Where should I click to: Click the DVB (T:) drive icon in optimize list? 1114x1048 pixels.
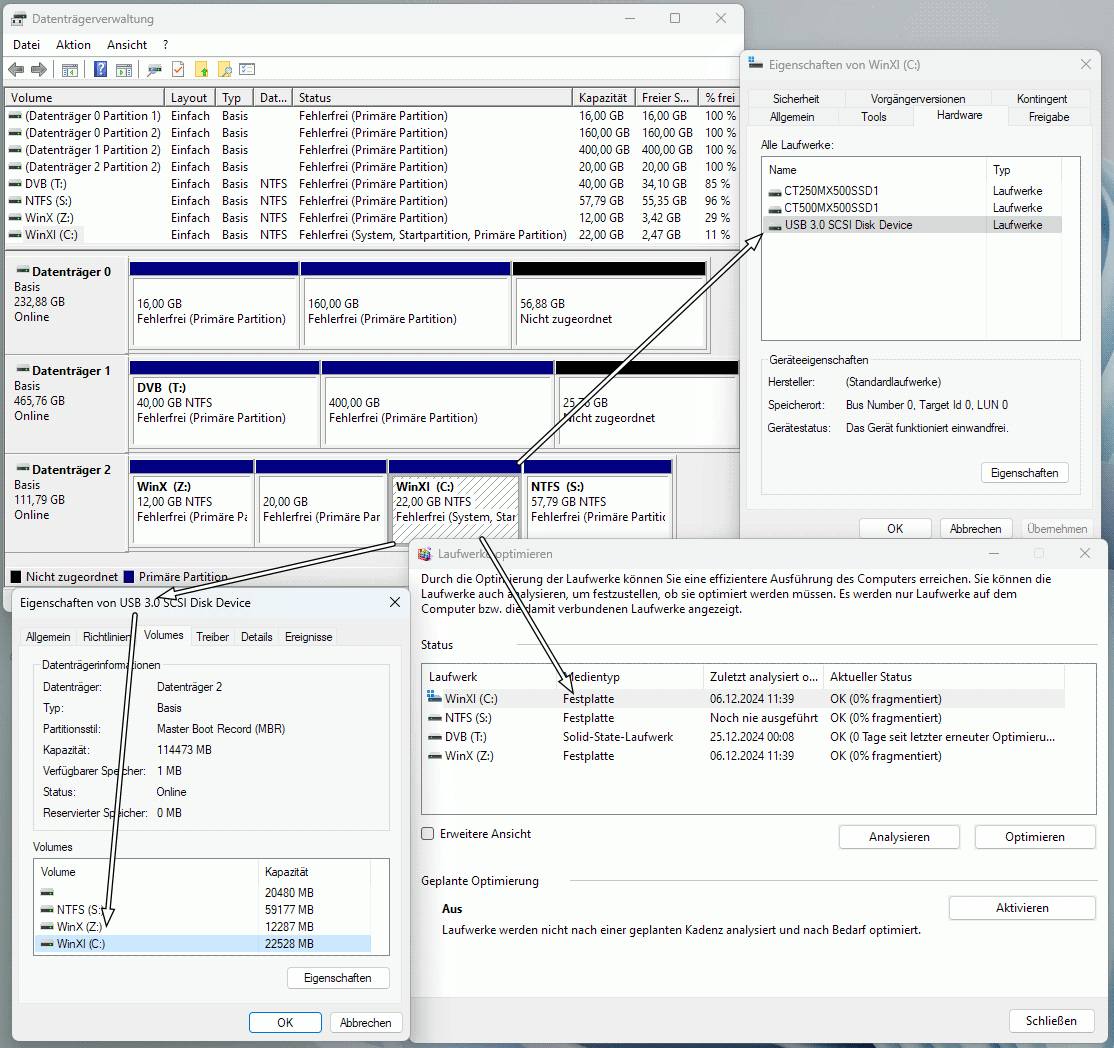pos(435,738)
